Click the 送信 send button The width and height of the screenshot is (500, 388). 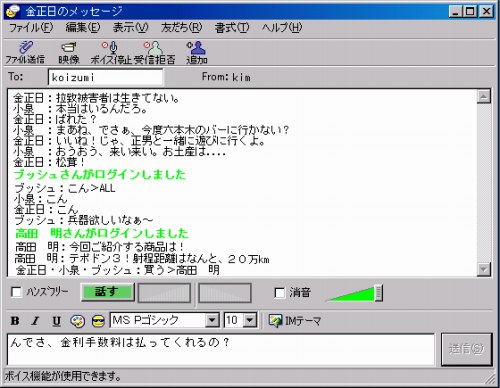pos(466,349)
